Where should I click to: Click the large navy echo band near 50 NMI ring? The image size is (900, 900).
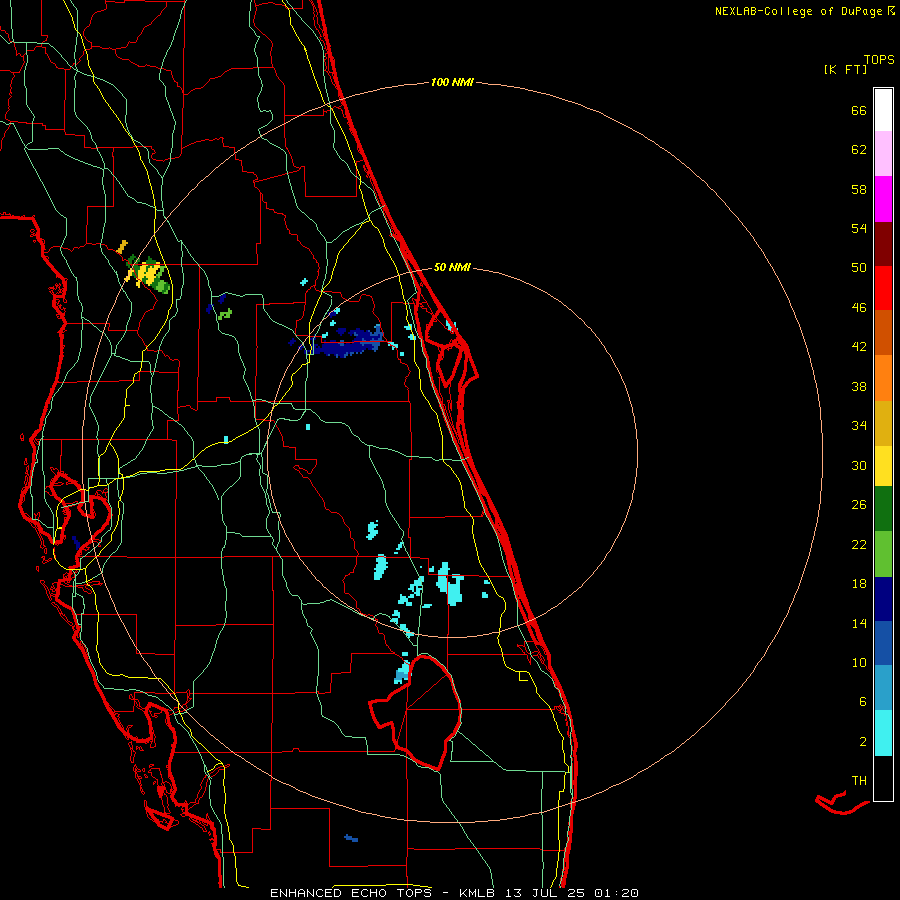(x=348, y=341)
